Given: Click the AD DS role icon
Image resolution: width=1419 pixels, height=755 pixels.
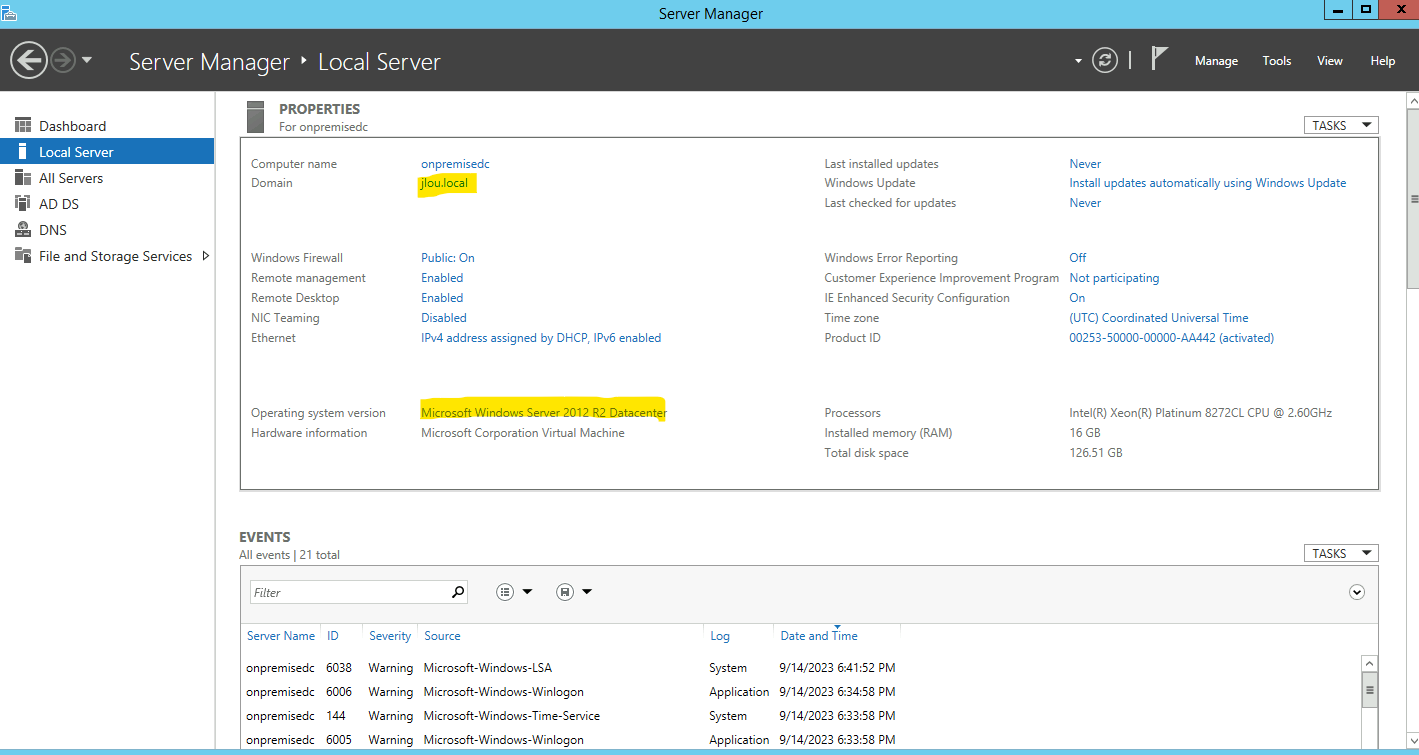Looking at the screenshot, I should click(x=23, y=203).
